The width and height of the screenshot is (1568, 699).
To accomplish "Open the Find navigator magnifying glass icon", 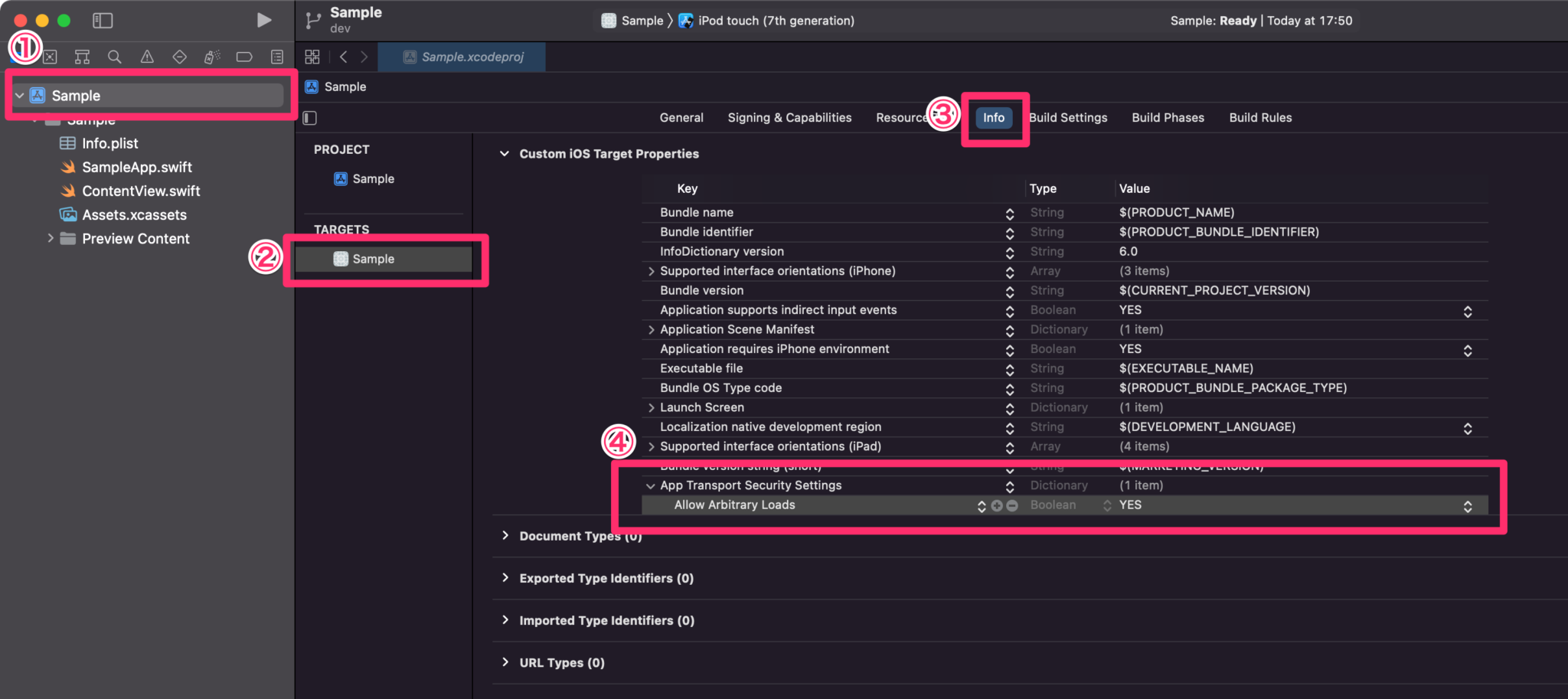I will pos(114,56).
